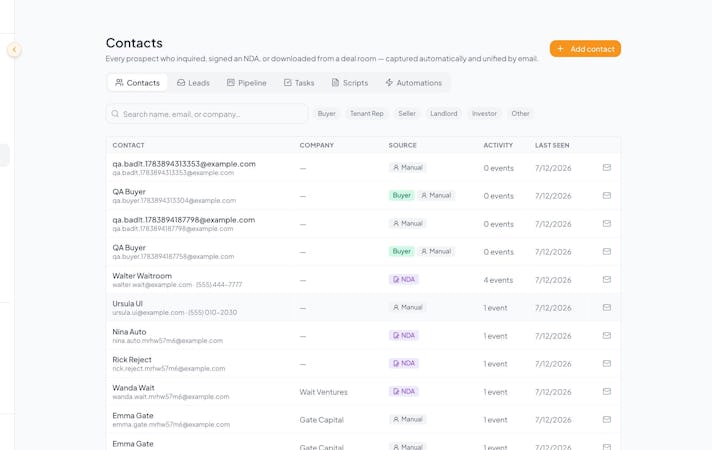Viewport: 712px width, 450px height.
Task: Click the mail icon in Wanda Wait's row
Action: point(607,392)
